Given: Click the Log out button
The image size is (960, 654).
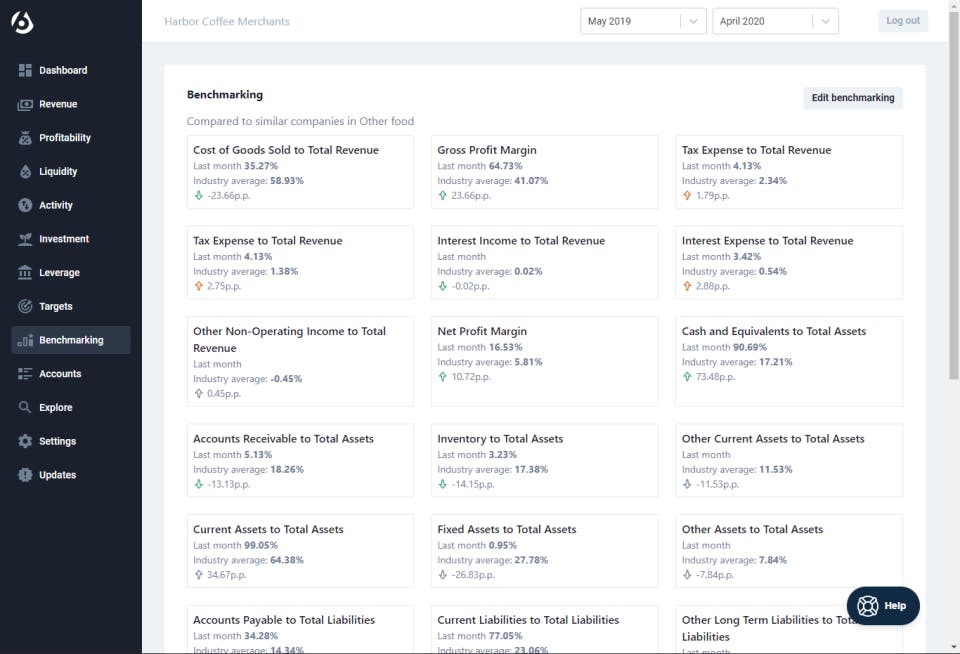Looking at the screenshot, I should pyautogui.click(x=903, y=21).
